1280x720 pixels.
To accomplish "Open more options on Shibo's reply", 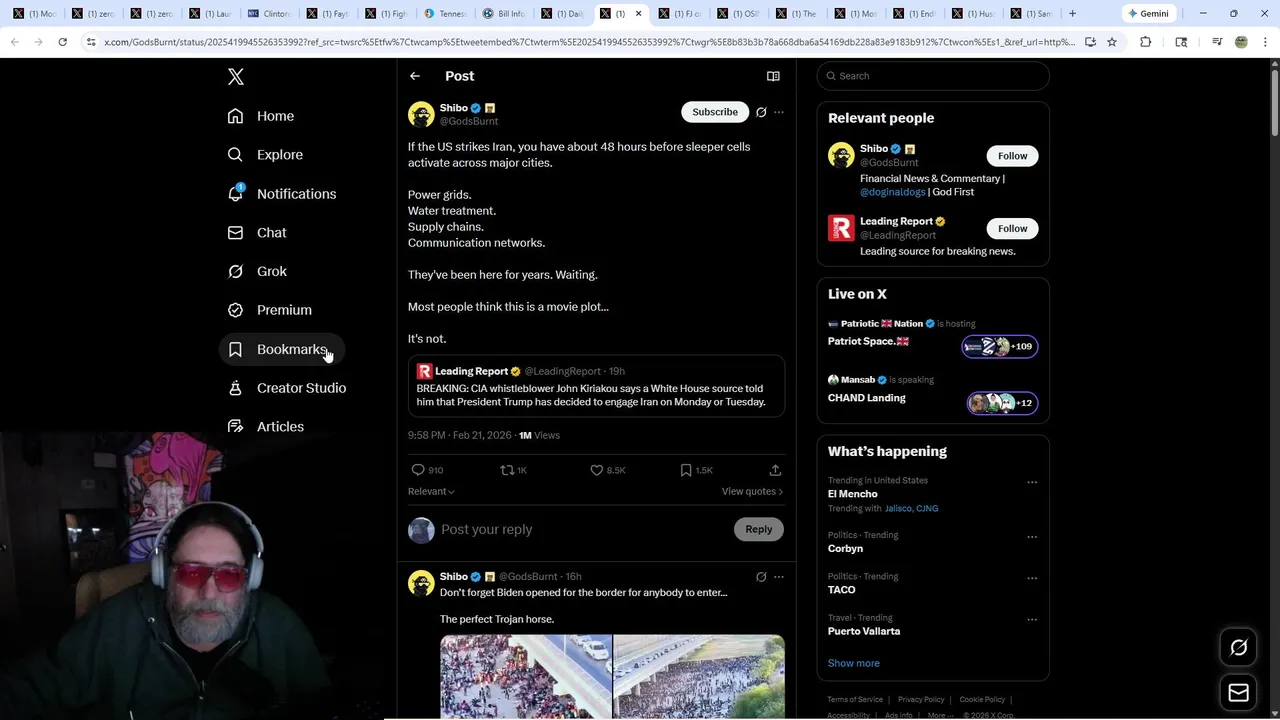I will point(779,577).
